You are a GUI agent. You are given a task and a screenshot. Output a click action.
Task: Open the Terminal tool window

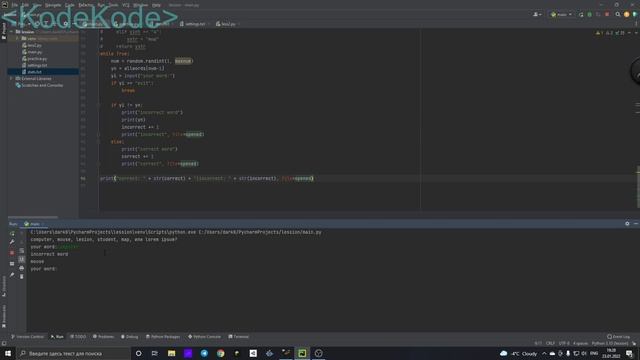coord(239,337)
